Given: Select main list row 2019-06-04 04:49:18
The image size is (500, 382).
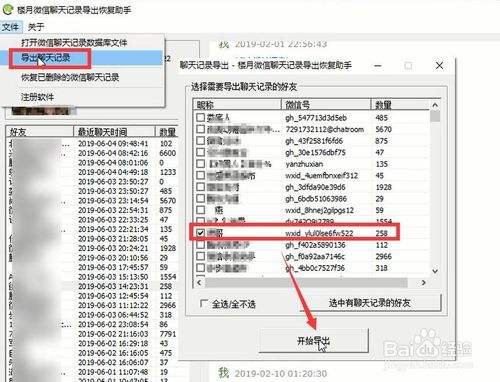Looking at the screenshot, I should (x=93, y=172).
